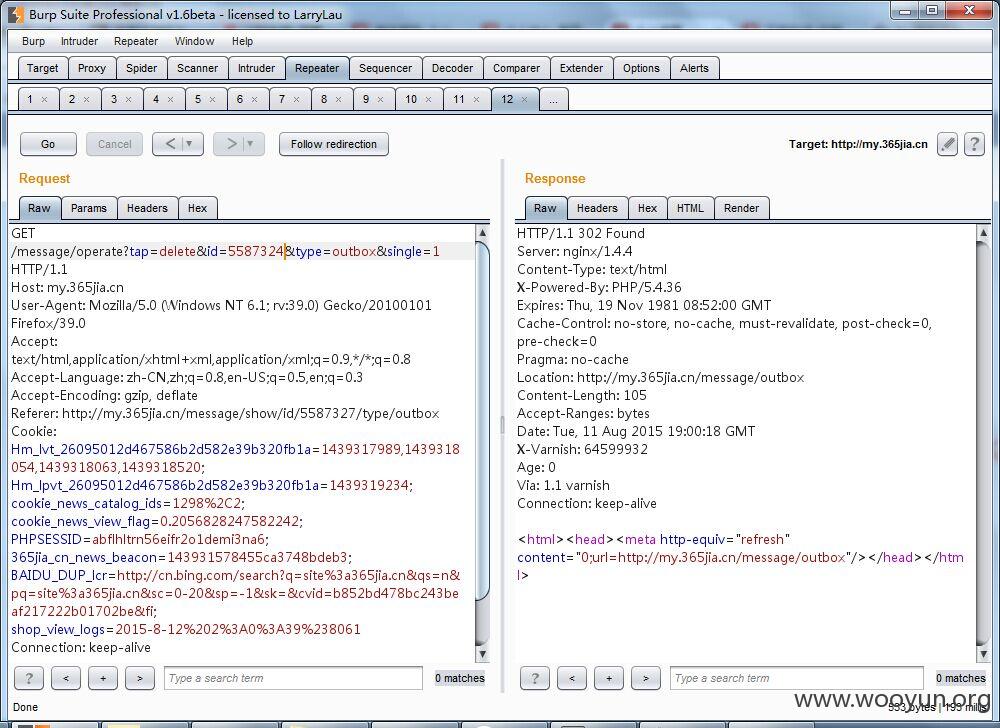Show the response HTML tab
Image resolution: width=1000 pixels, height=728 pixels.
[690, 208]
